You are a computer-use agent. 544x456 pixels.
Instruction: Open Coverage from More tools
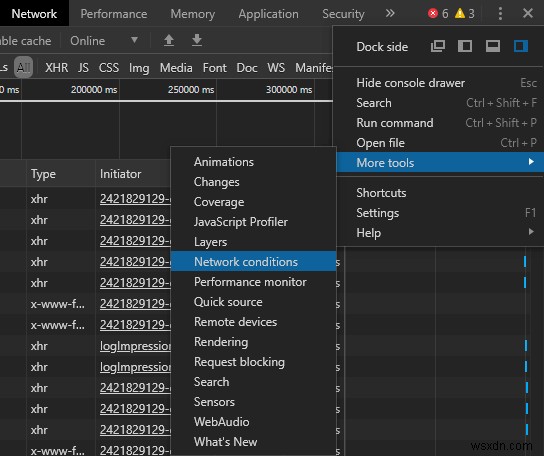[x=253, y=202]
